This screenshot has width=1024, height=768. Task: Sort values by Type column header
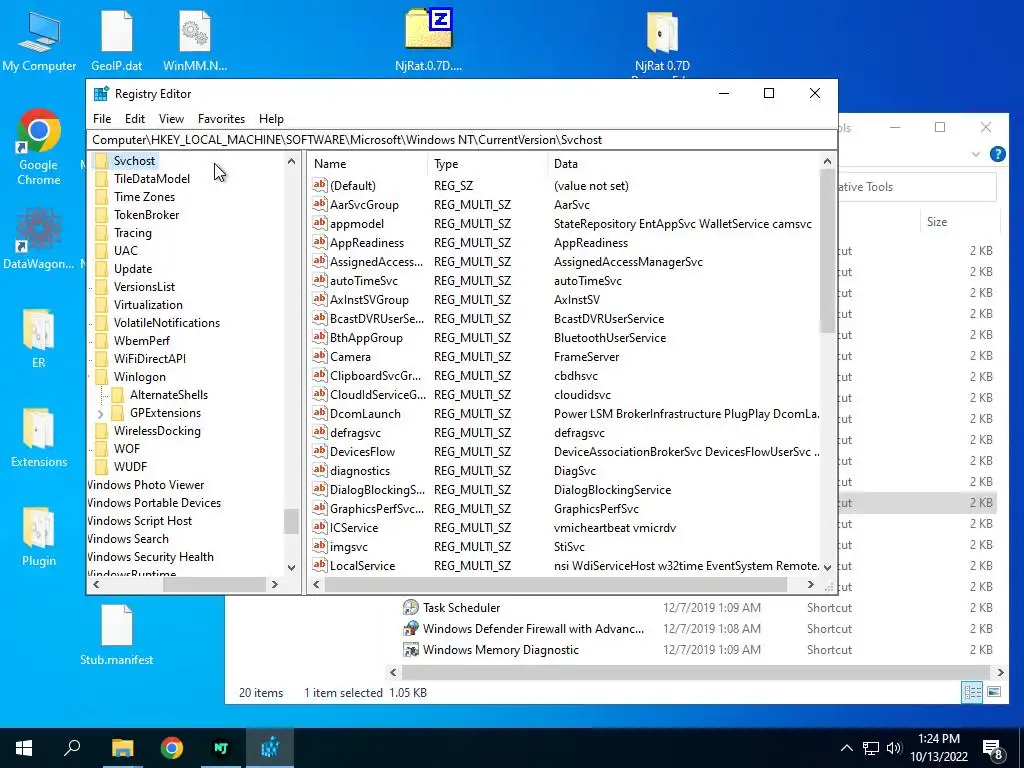[488, 164]
